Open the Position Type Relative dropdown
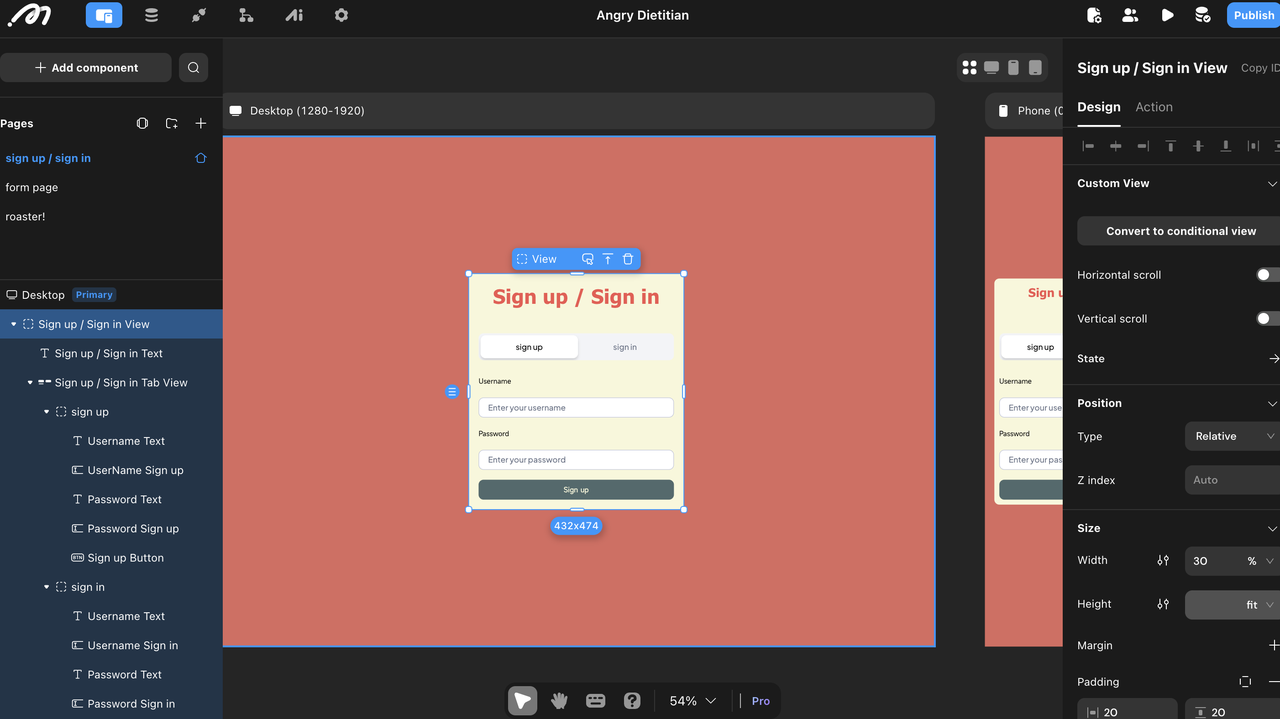The image size is (1280, 719). coord(1232,436)
